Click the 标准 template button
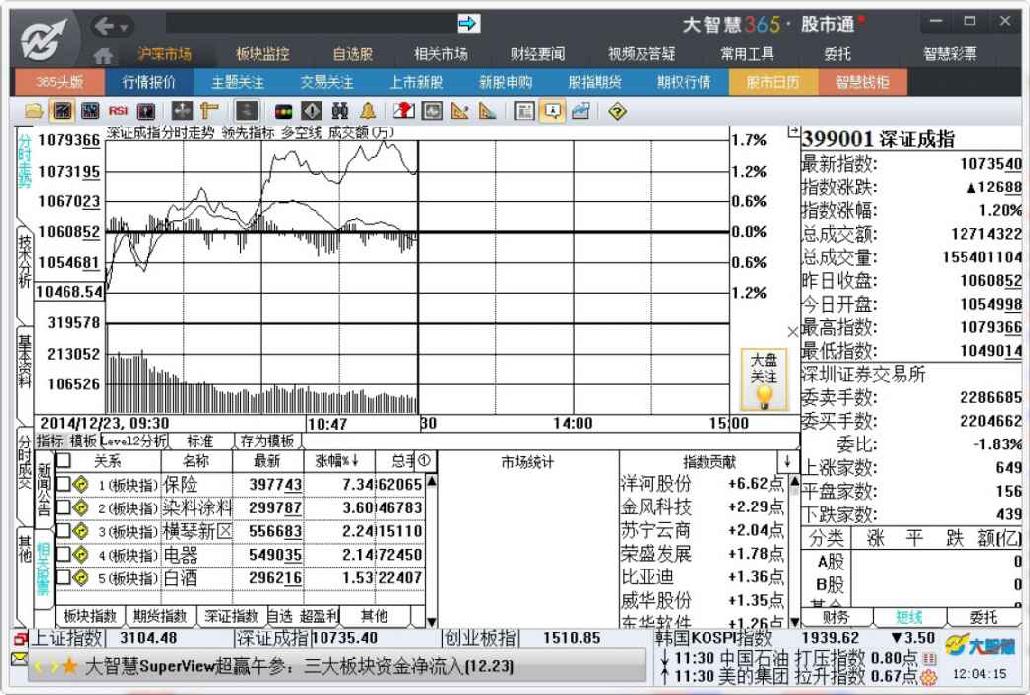This screenshot has width=1030, height=695. coord(200,441)
